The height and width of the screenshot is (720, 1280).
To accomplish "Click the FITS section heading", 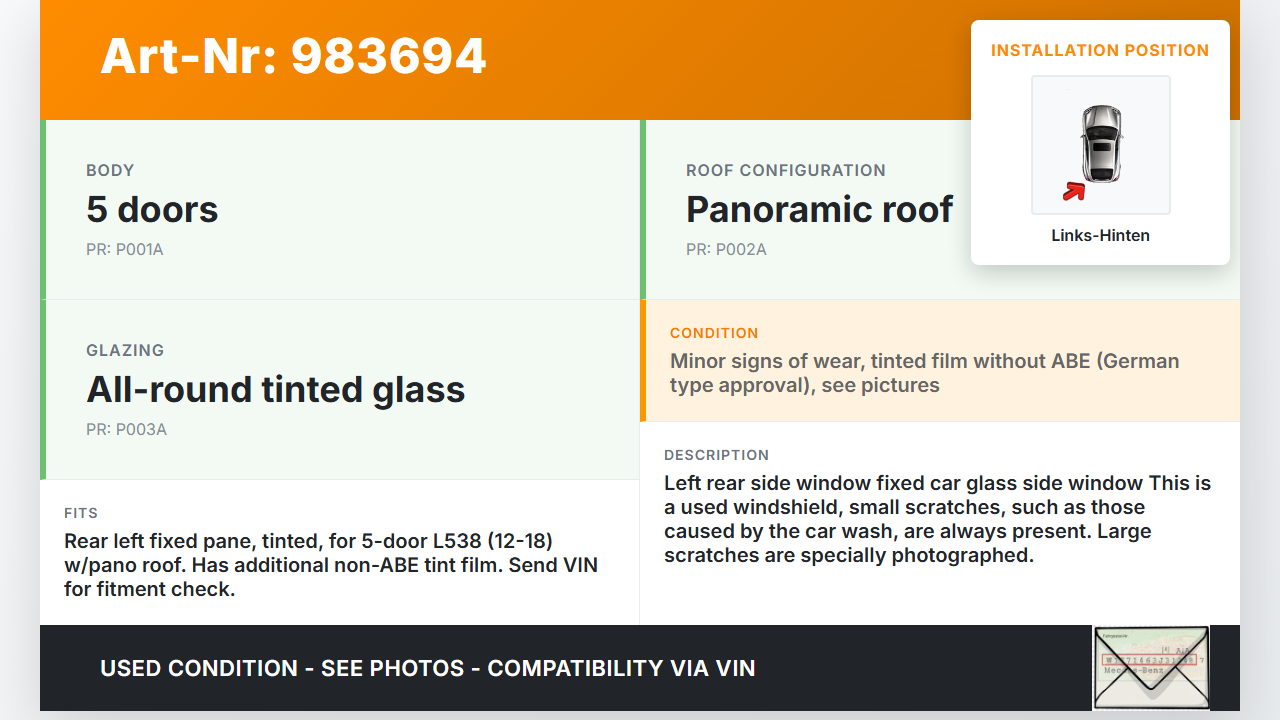I will pyautogui.click(x=81, y=513).
